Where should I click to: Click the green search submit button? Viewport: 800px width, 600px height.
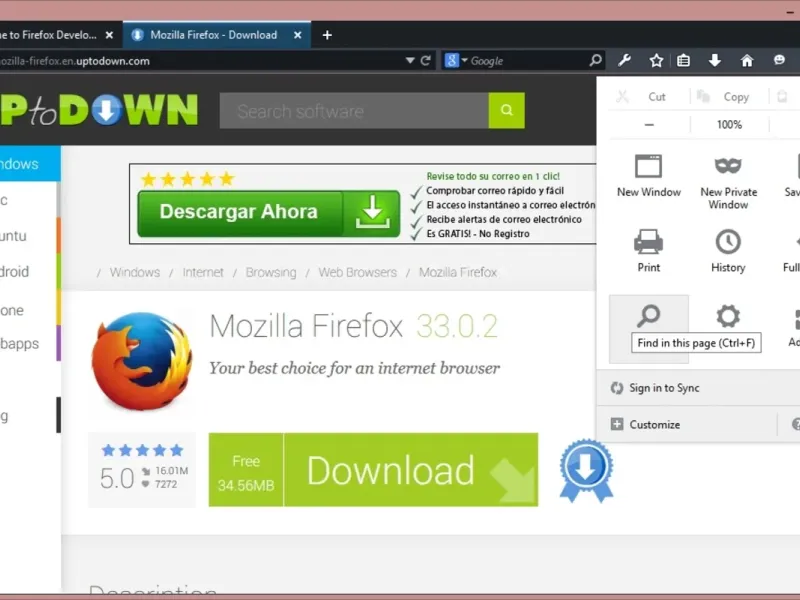(507, 111)
